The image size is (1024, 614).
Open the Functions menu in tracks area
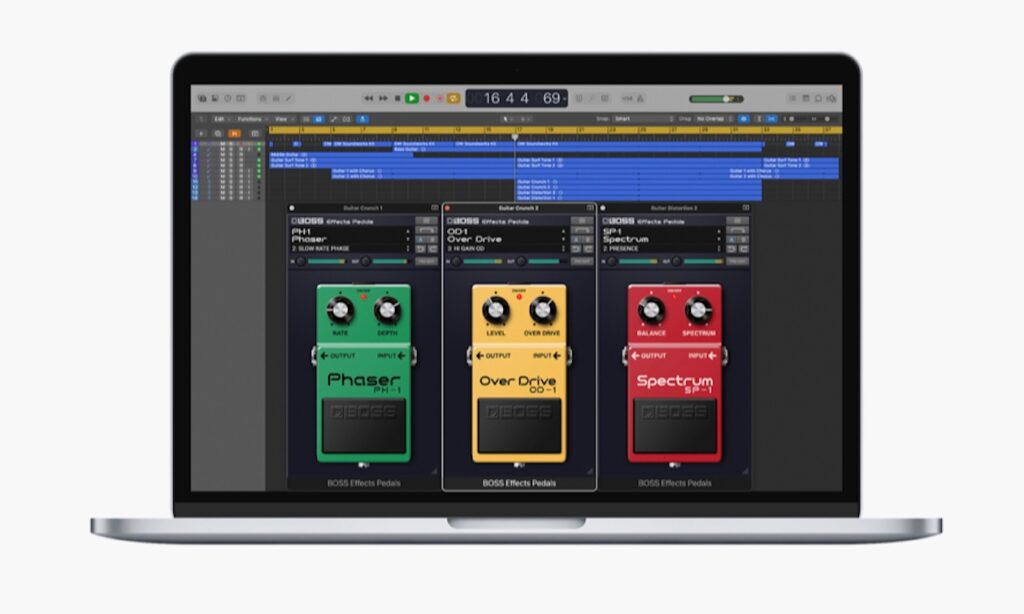249,118
